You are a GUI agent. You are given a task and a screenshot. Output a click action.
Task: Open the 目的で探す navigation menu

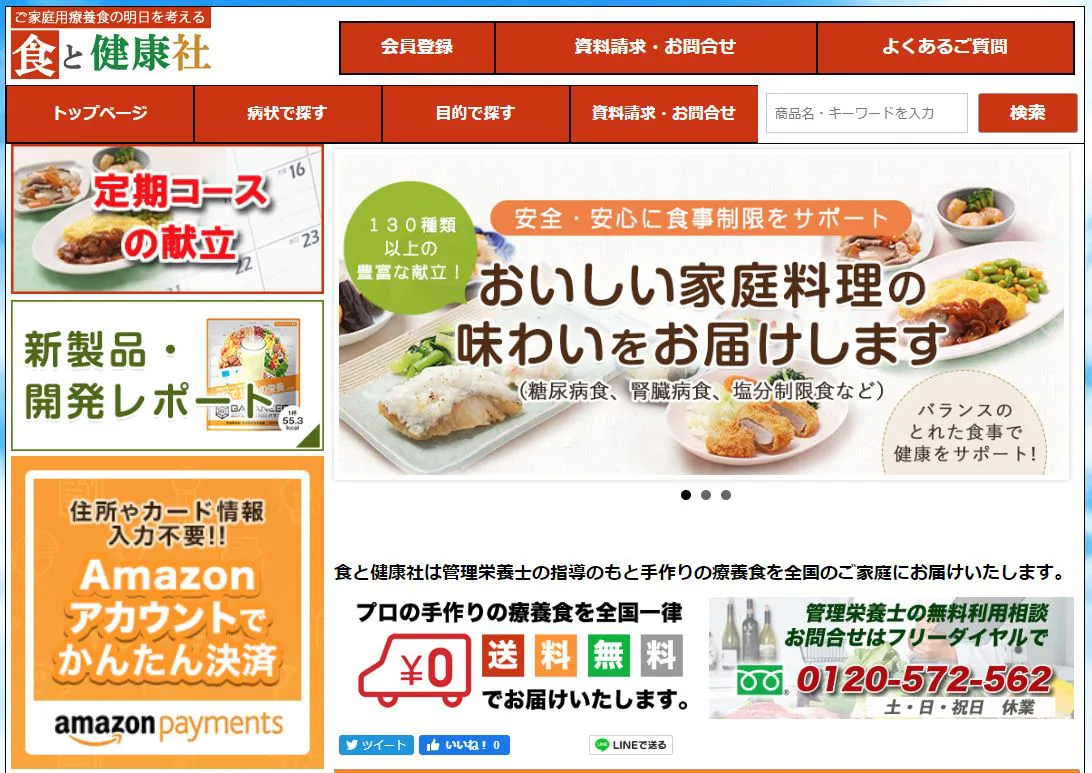click(x=476, y=113)
